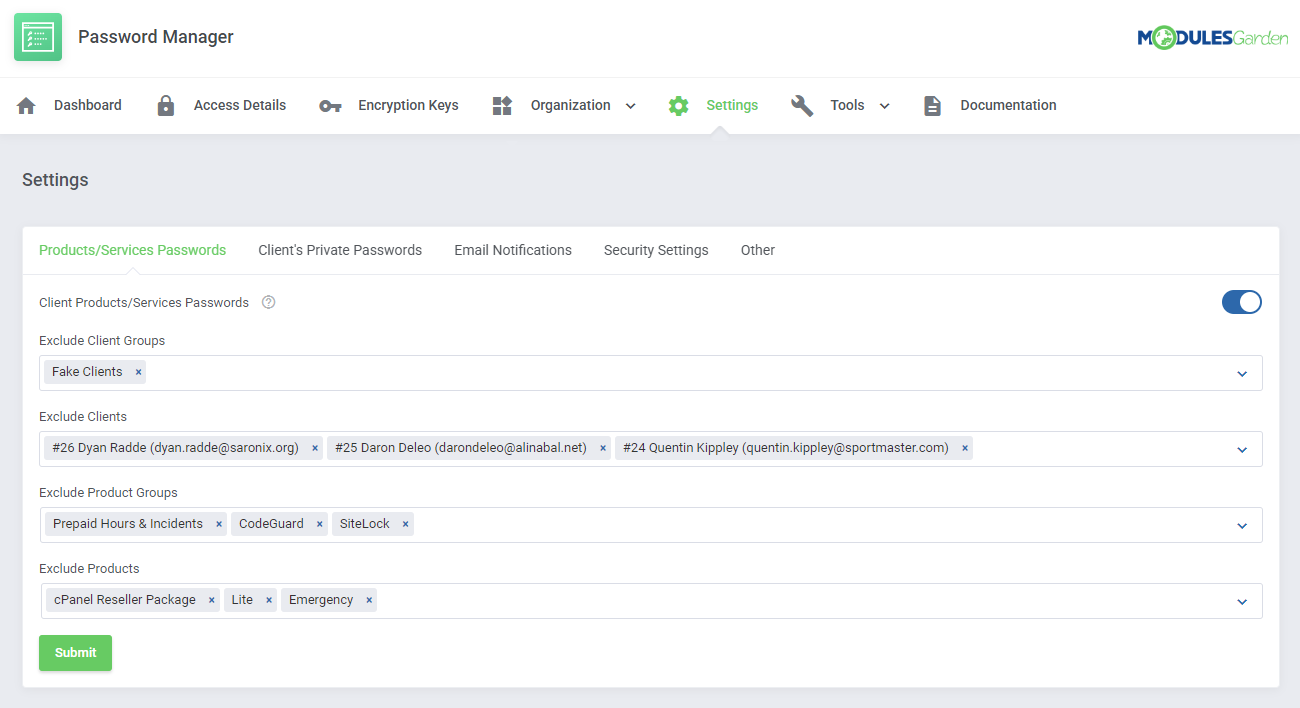
Task: Click the Settings gear icon
Action: (x=679, y=106)
